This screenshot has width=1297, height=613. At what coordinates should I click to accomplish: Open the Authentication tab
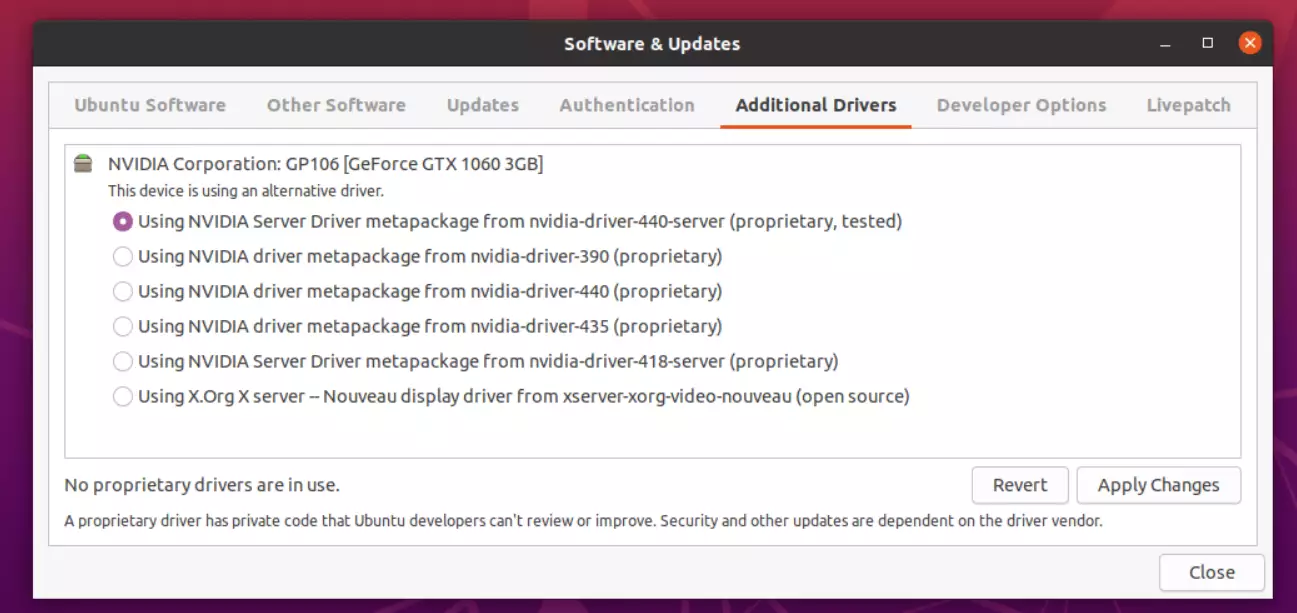click(x=627, y=105)
